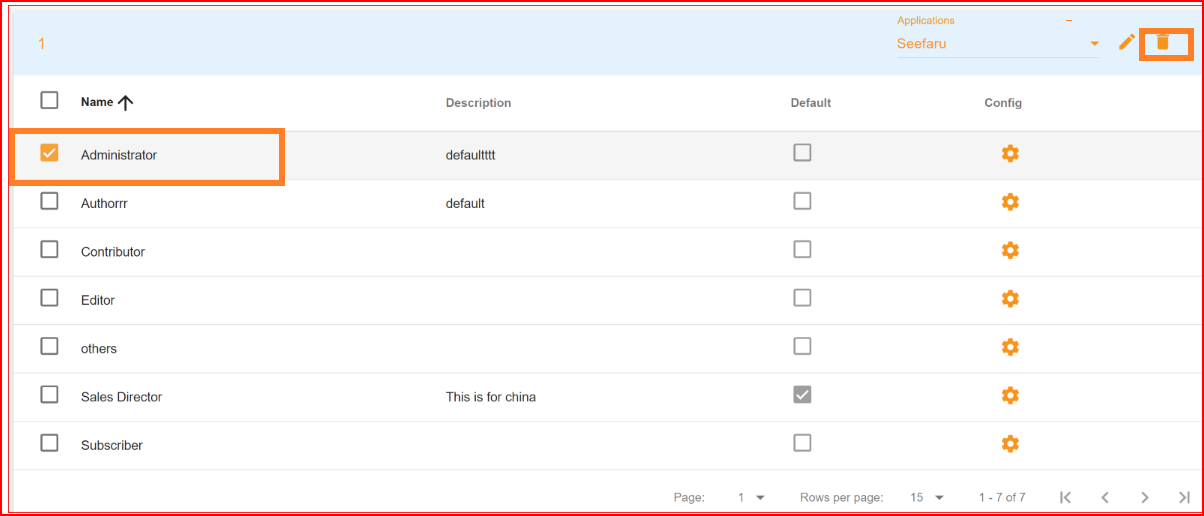The height and width of the screenshot is (516, 1204).
Task: Open config gear for Administrator
Action: [x=1010, y=153]
